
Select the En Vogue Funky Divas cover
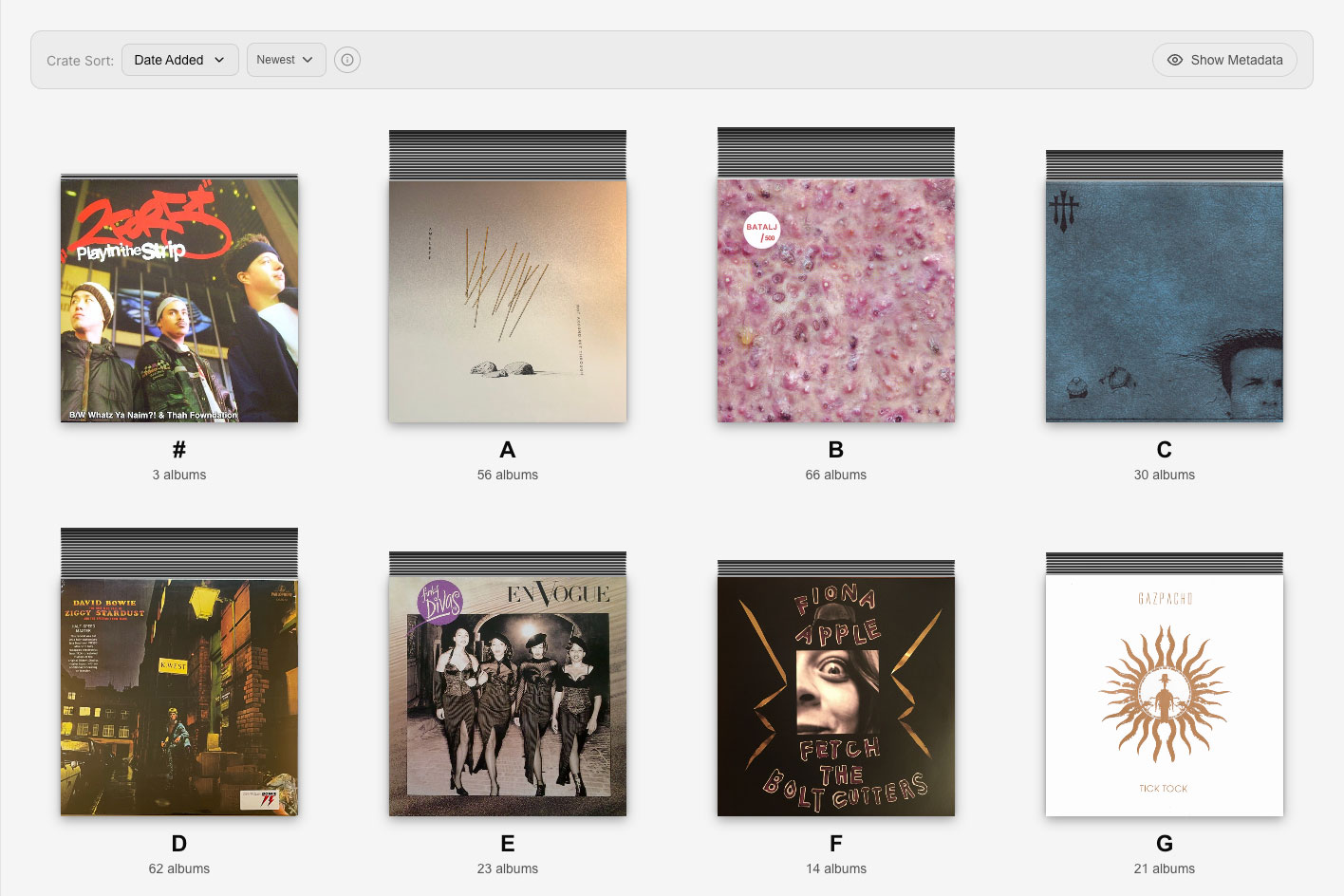[x=508, y=697]
